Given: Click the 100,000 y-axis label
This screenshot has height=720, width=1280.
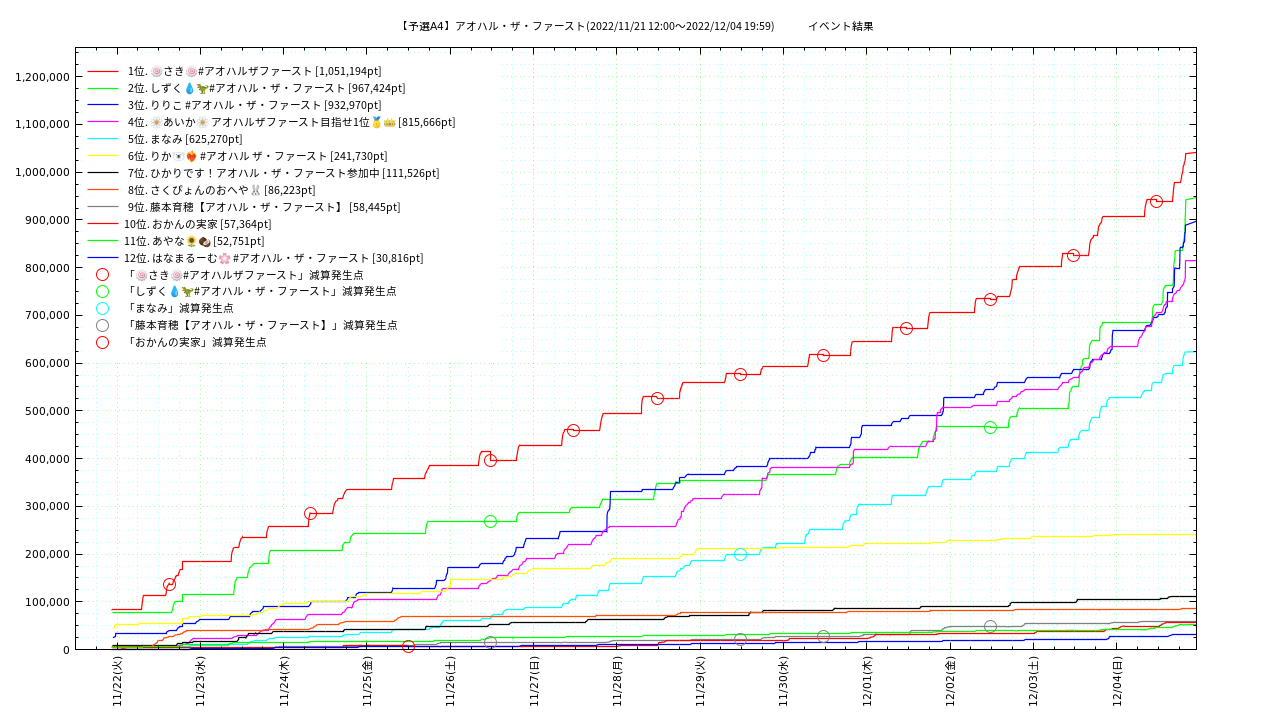Looking at the screenshot, I should [46, 602].
